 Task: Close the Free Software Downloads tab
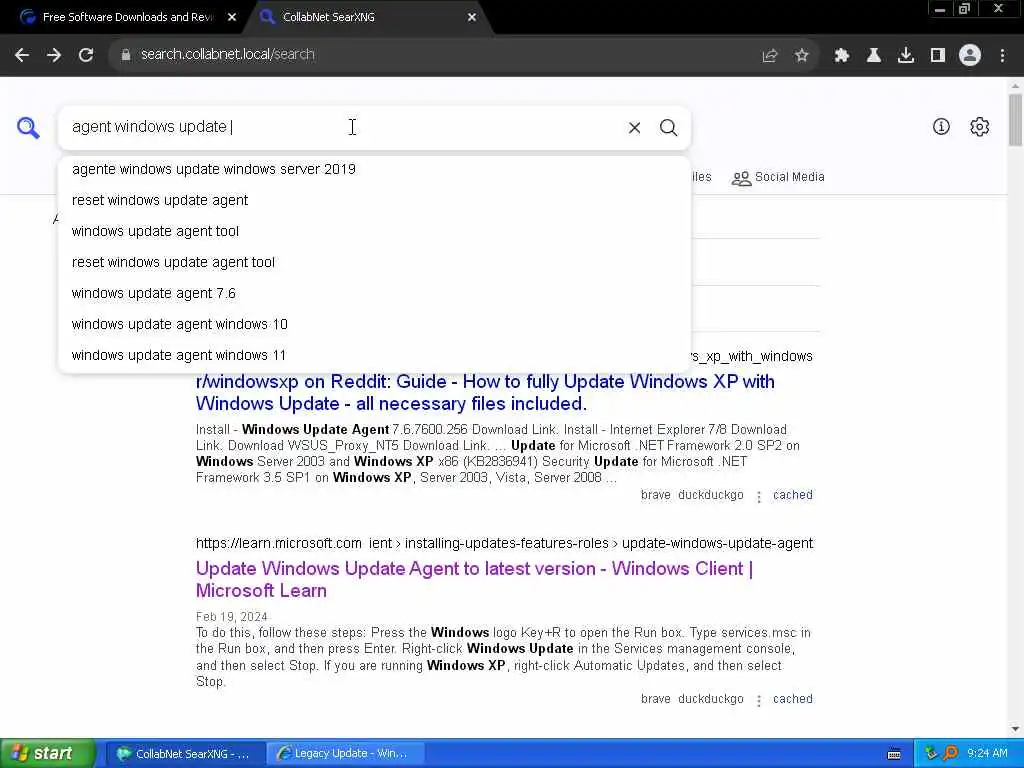coord(232,17)
